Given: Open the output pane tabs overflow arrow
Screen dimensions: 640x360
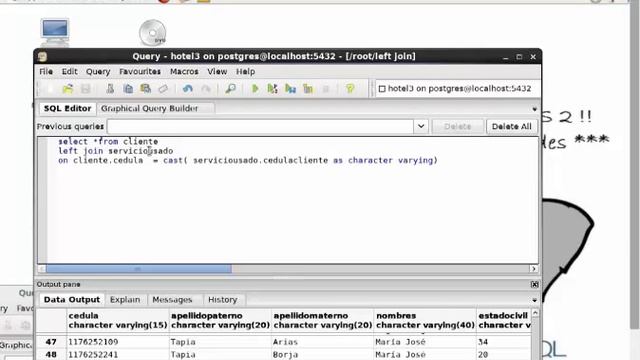Looking at the screenshot, I should click(x=534, y=300).
